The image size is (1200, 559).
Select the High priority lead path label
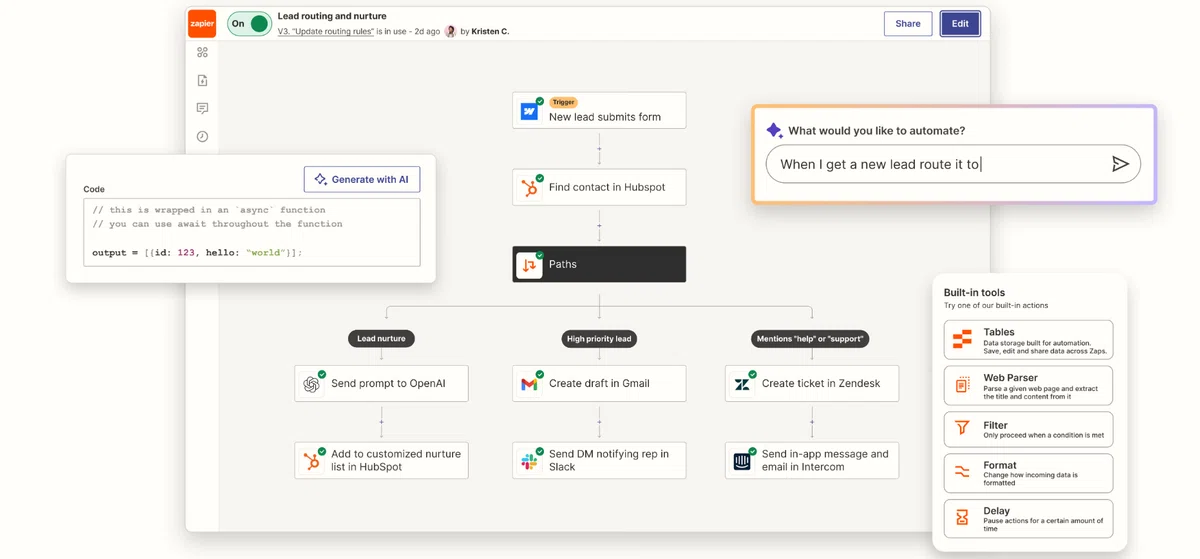pyautogui.click(x=599, y=338)
